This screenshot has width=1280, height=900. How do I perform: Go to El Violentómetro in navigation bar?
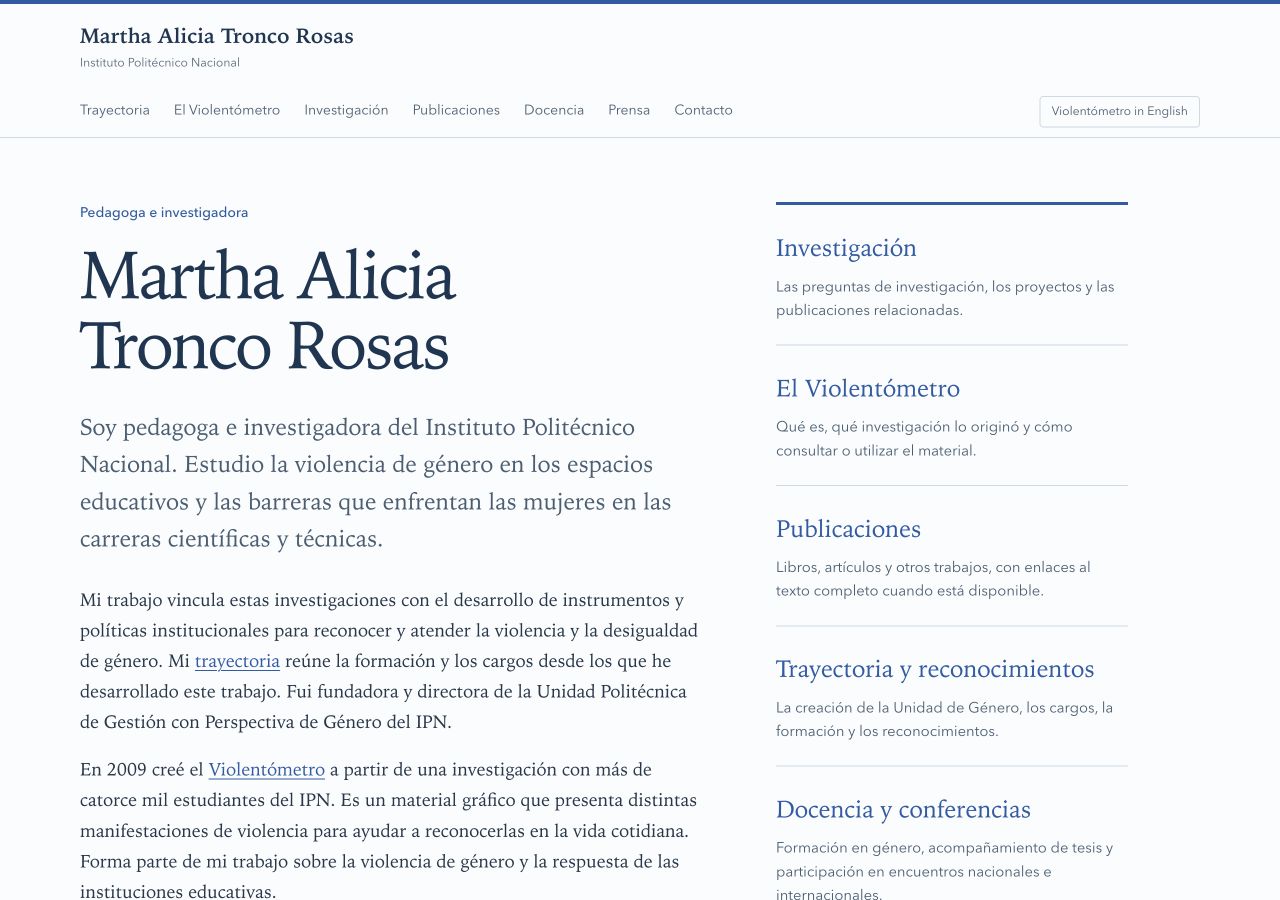(227, 110)
